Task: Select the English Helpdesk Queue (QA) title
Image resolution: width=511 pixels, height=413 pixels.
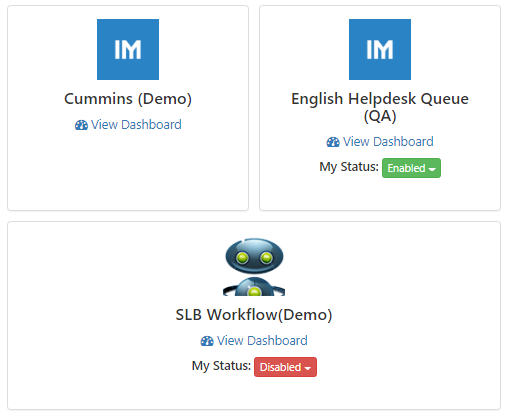Action: coord(380,107)
